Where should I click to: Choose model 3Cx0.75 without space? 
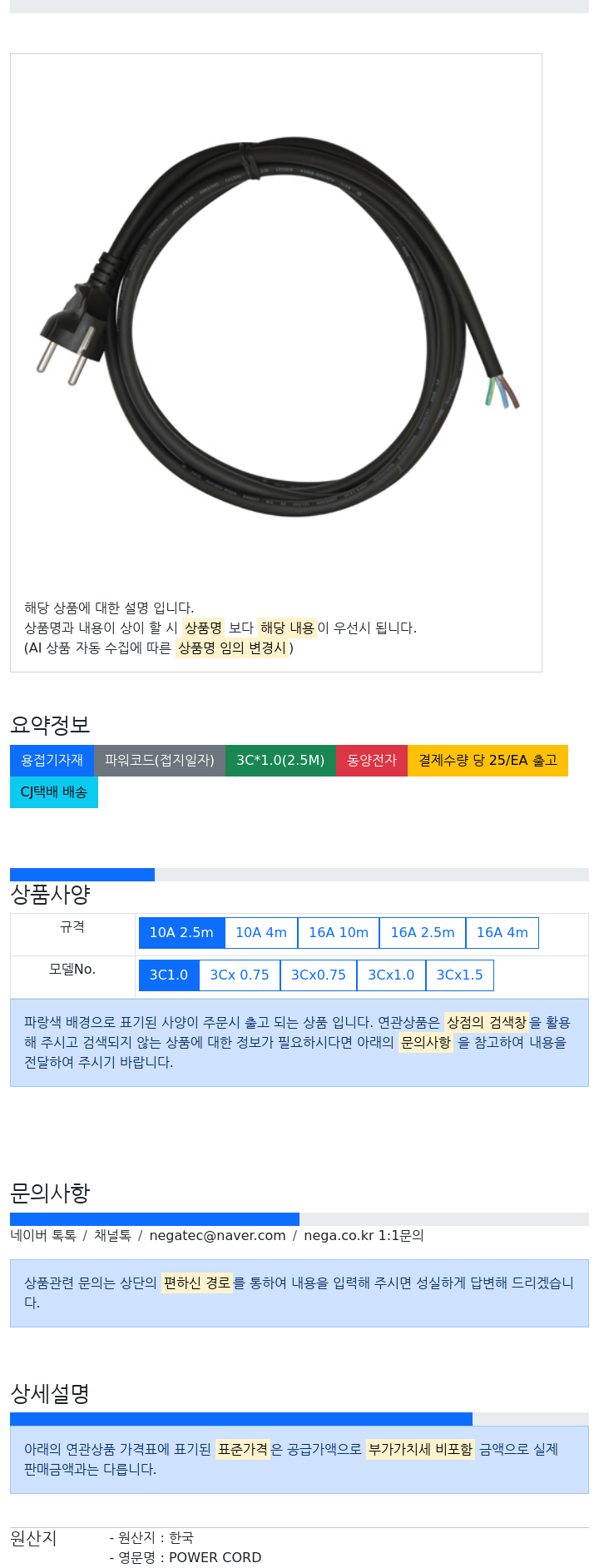click(x=319, y=975)
